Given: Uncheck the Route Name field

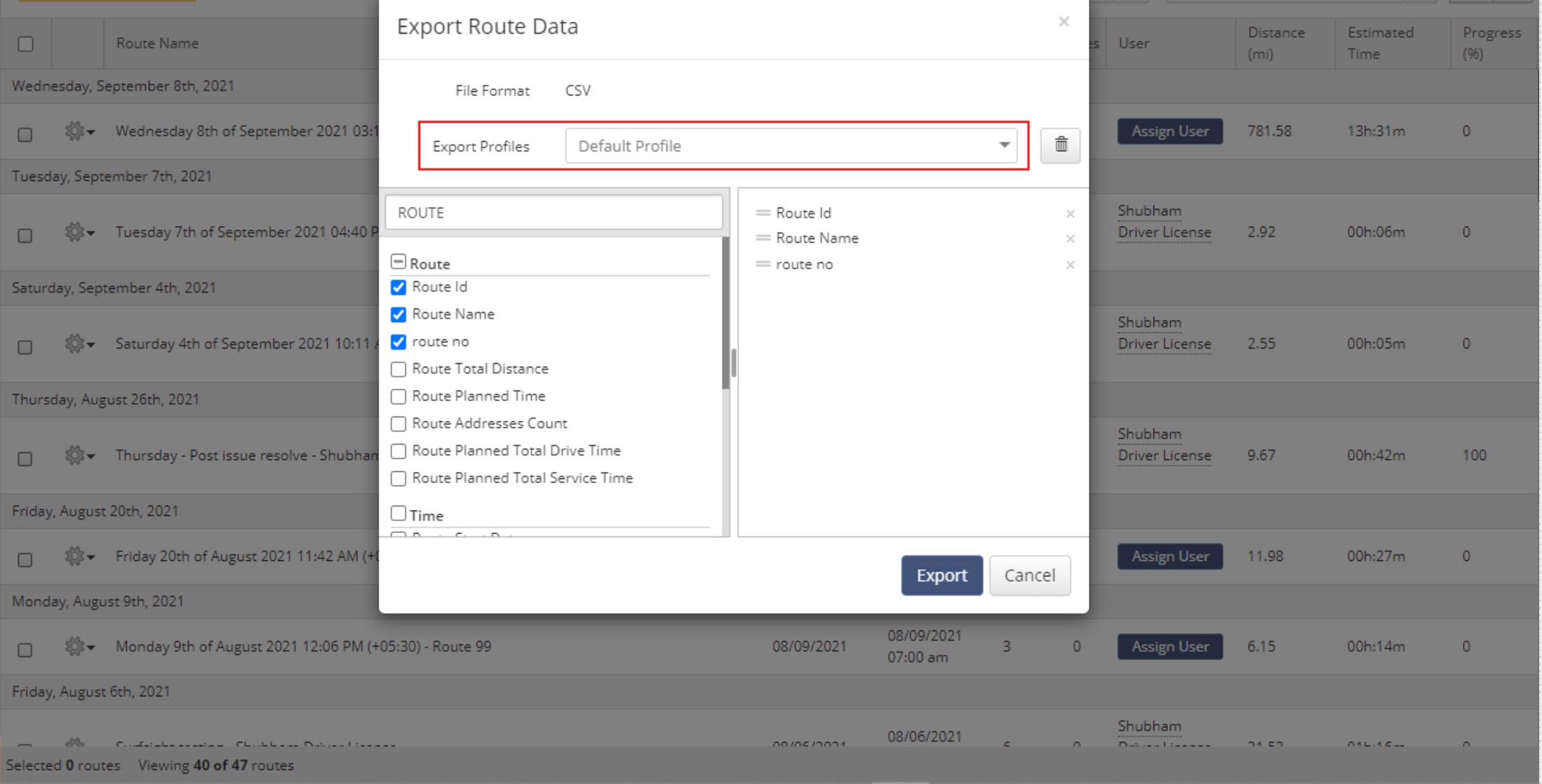Looking at the screenshot, I should pos(398,315).
